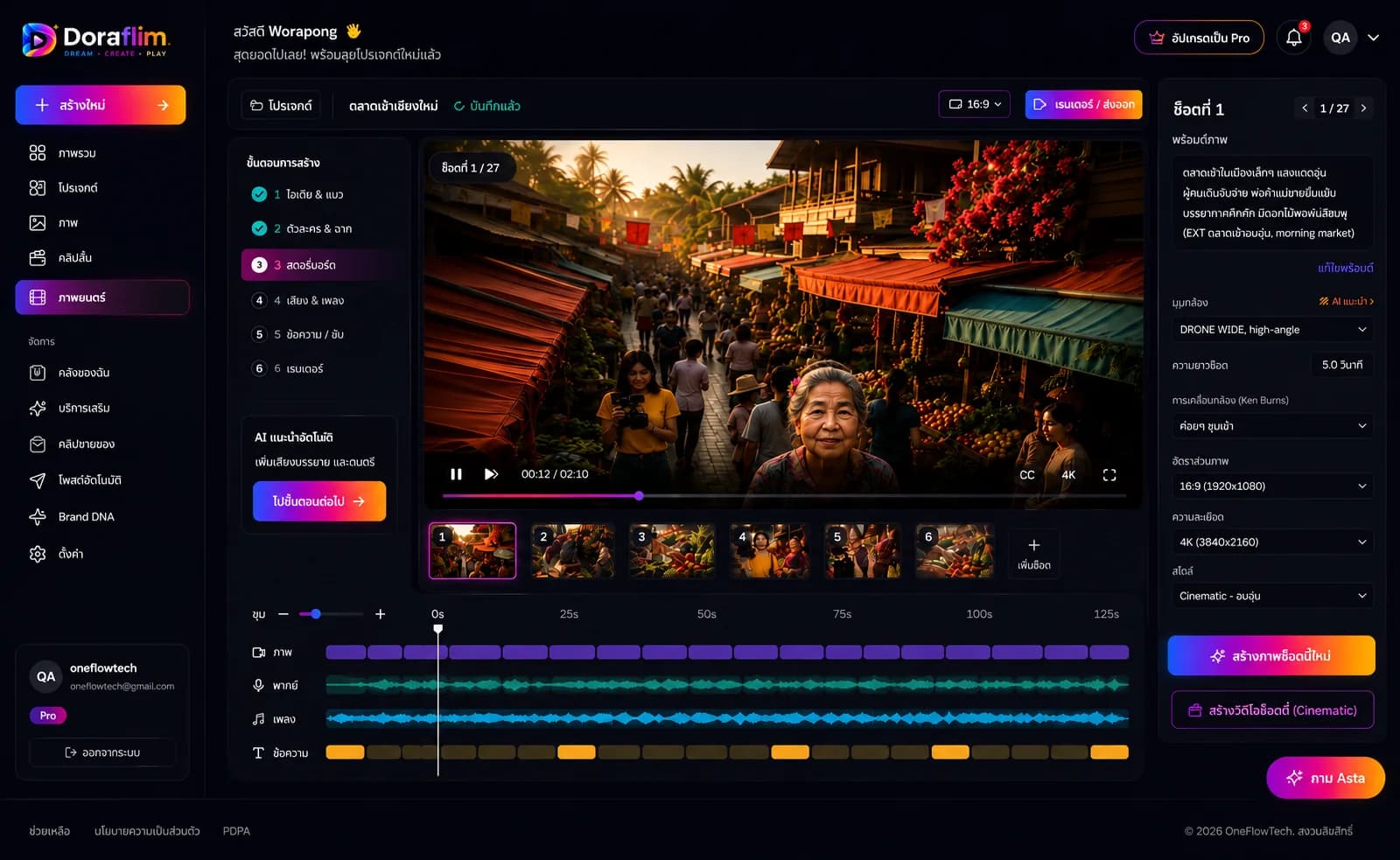
Task: Click the zoom plus icon
Action: [x=381, y=614]
